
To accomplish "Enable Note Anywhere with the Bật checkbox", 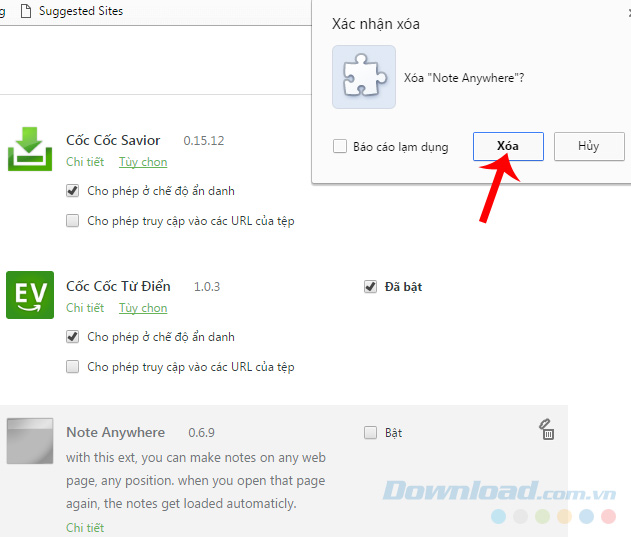I will [x=370, y=433].
